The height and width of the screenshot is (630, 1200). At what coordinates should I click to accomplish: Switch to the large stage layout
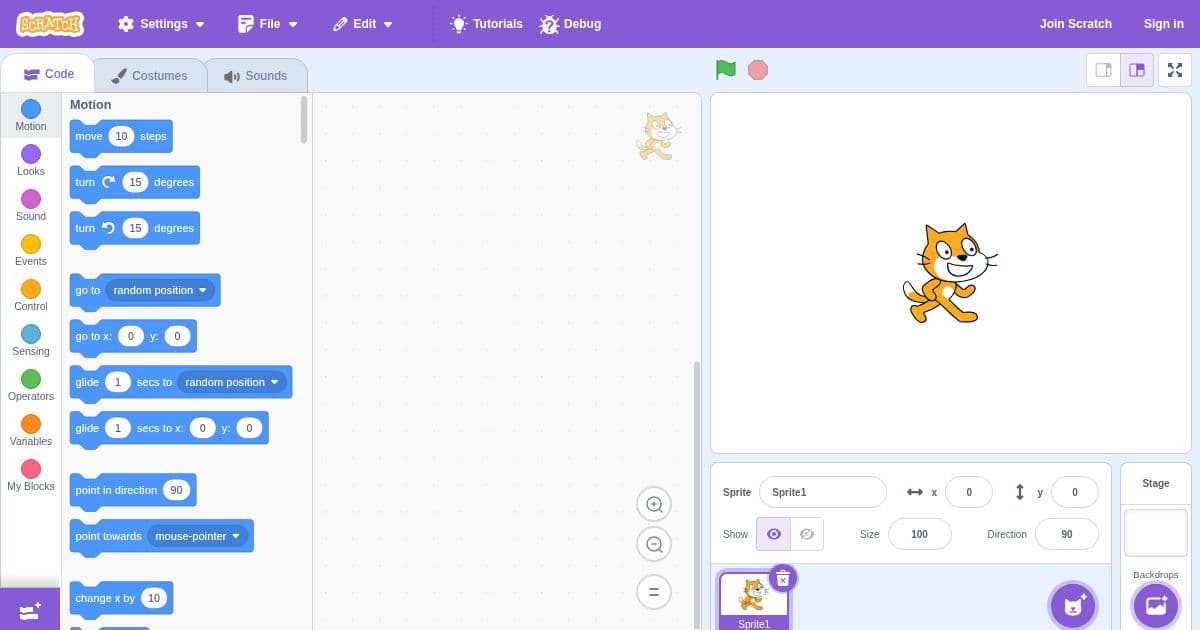[x=1137, y=70]
